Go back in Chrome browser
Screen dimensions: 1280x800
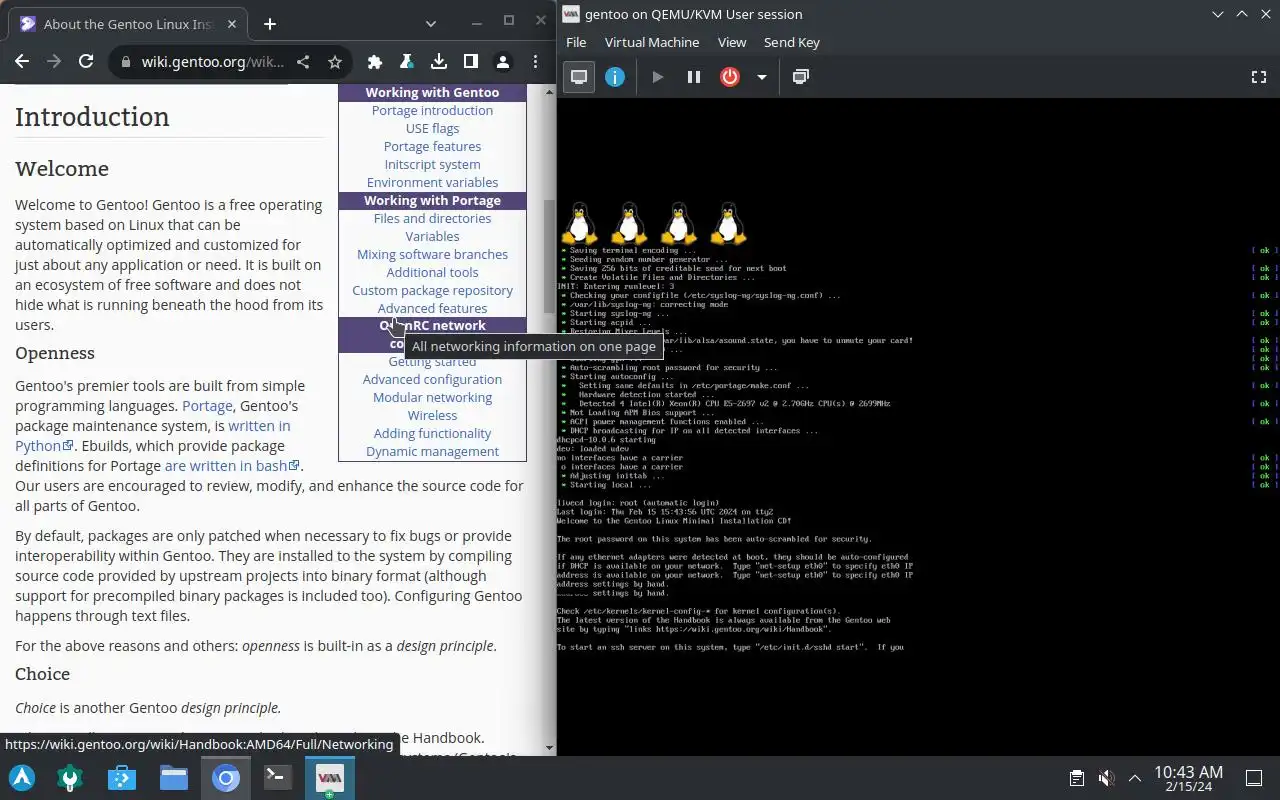click(x=22, y=62)
